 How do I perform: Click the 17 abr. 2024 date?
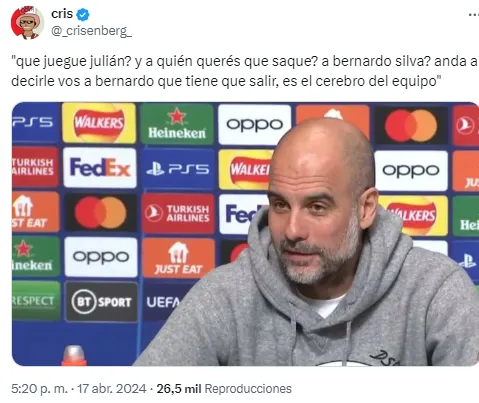(x=112, y=389)
